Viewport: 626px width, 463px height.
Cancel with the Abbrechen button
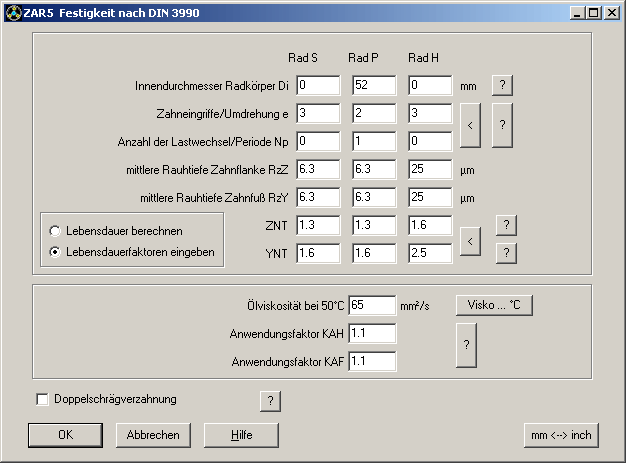[x=153, y=435]
